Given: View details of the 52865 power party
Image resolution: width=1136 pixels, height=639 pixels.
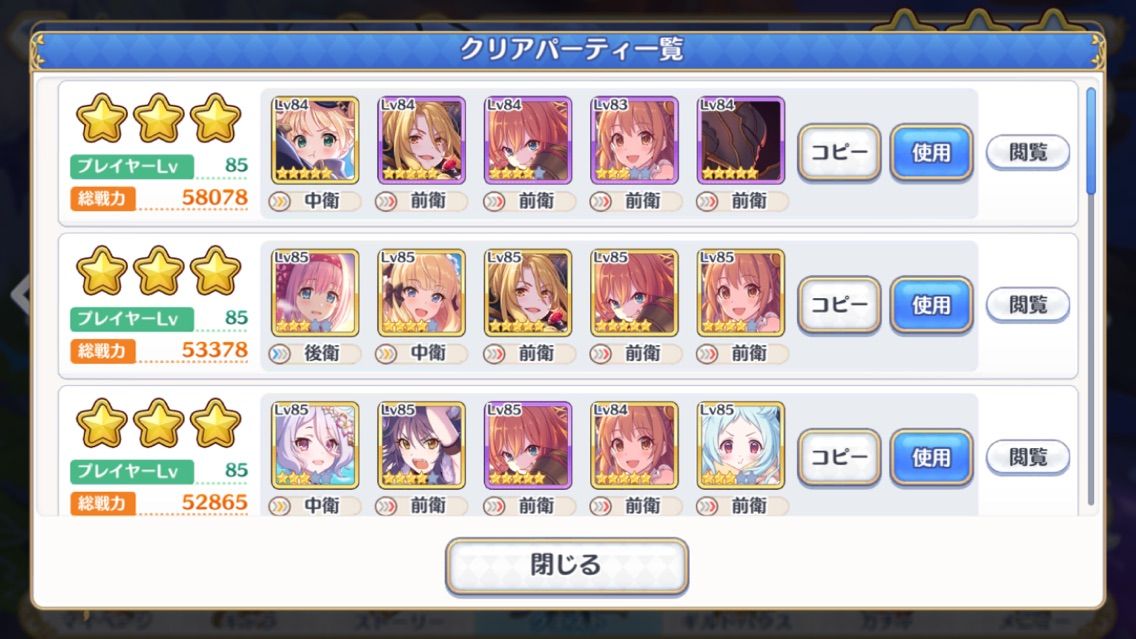Looking at the screenshot, I should (1027, 457).
